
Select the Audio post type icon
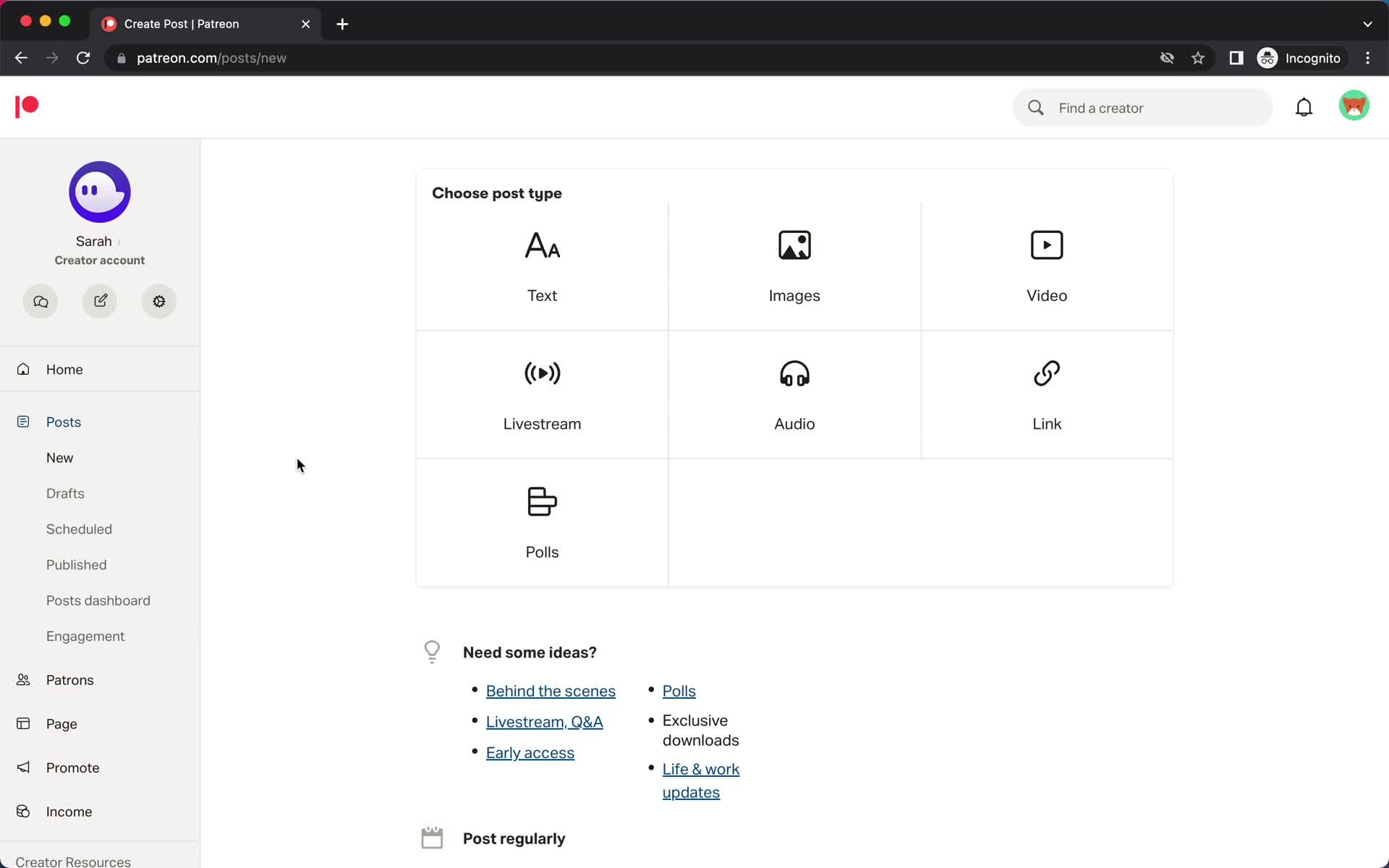[793, 374]
